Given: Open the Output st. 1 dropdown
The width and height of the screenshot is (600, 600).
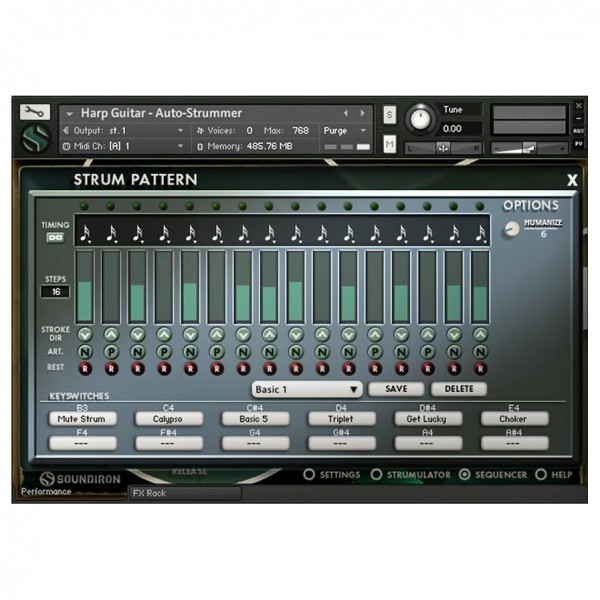Looking at the screenshot, I should point(124,130).
